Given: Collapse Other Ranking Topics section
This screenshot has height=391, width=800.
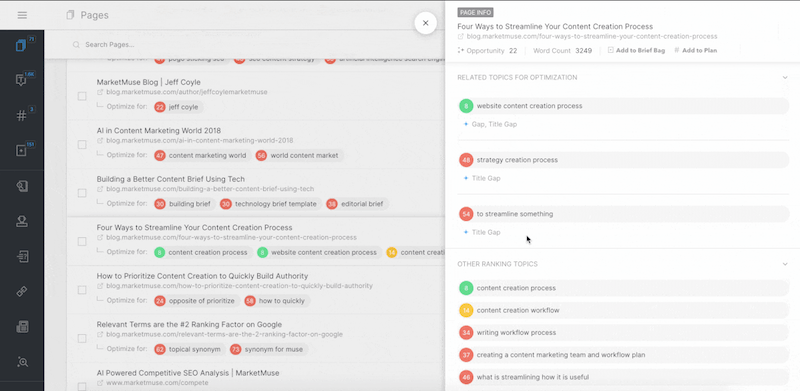Looking at the screenshot, I should [x=785, y=264].
